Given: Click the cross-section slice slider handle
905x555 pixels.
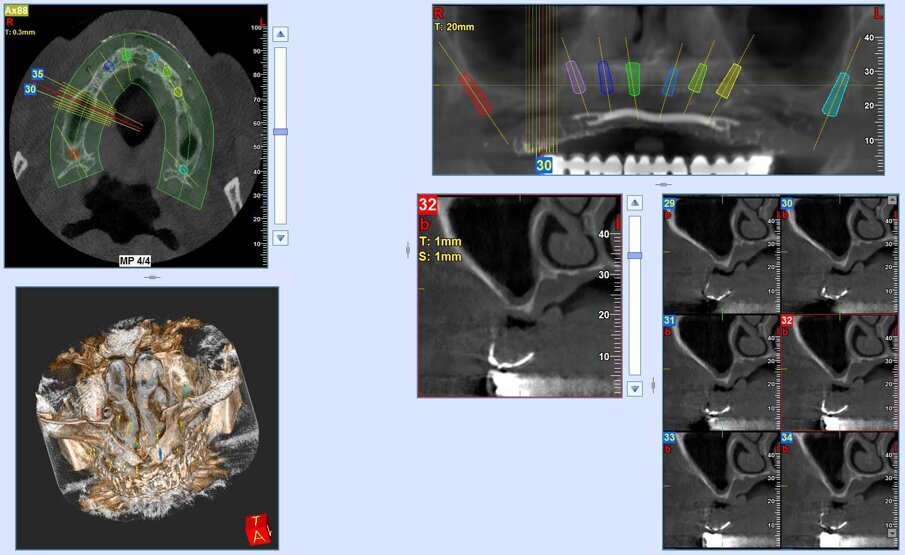Looking at the screenshot, I should pos(634,255).
